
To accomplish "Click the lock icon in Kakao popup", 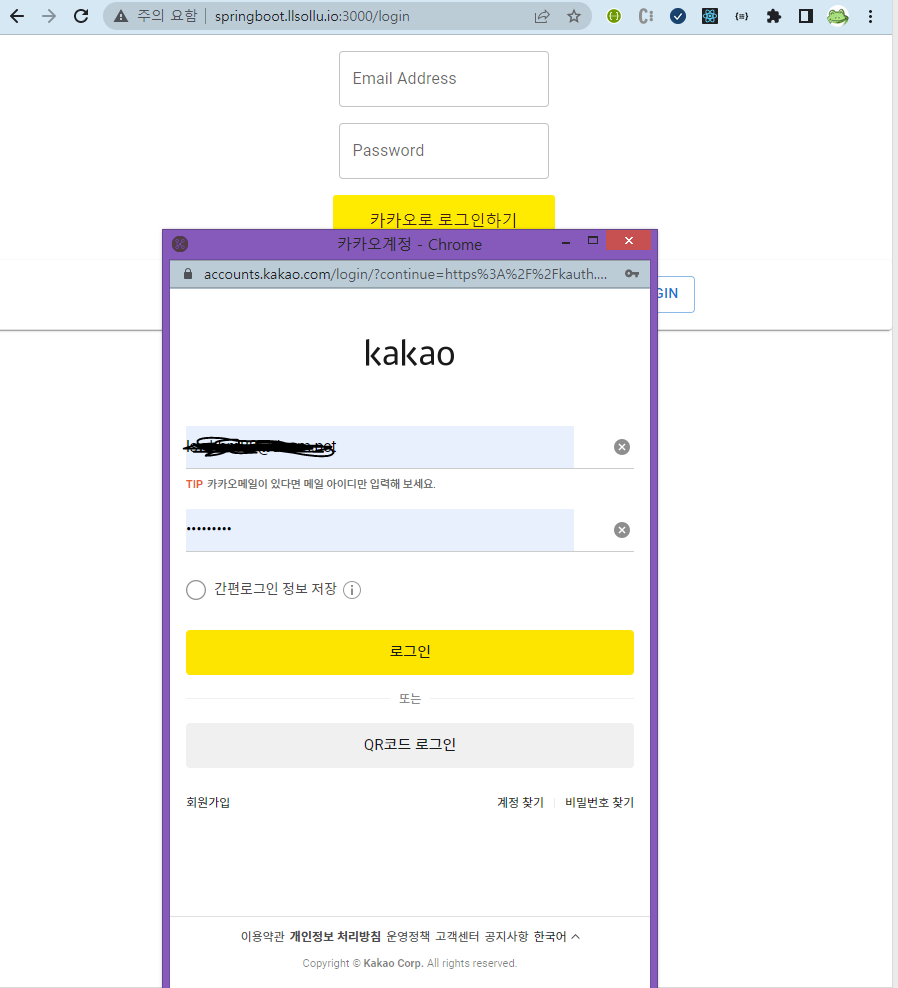I will point(188,273).
